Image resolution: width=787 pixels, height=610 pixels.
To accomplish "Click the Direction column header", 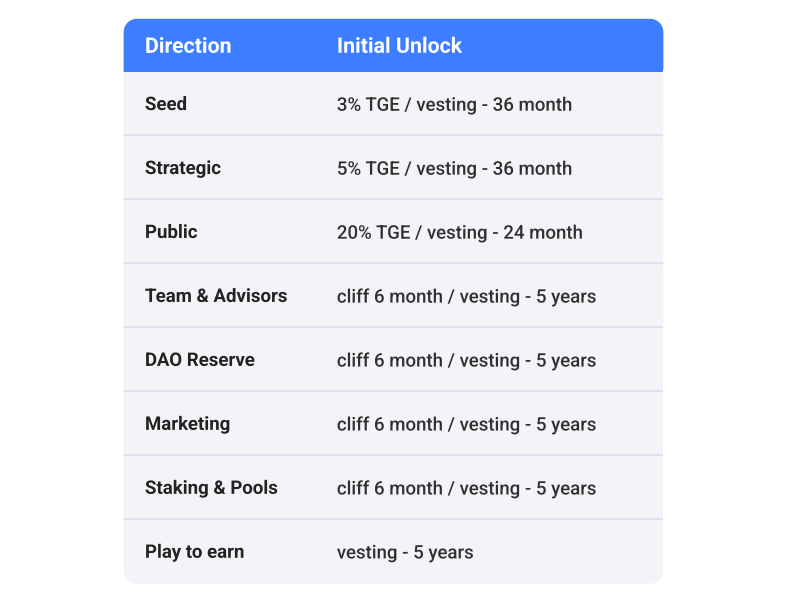I will tap(188, 46).
